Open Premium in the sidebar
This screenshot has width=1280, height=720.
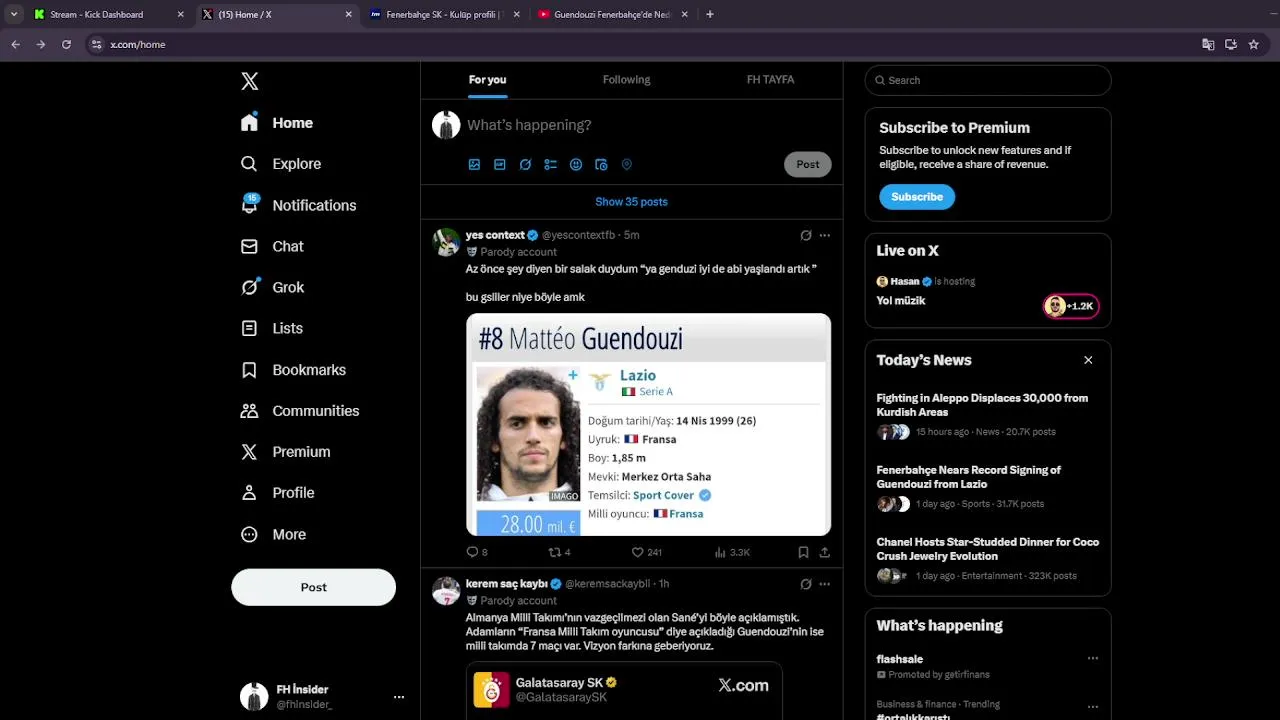(x=285, y=452)
